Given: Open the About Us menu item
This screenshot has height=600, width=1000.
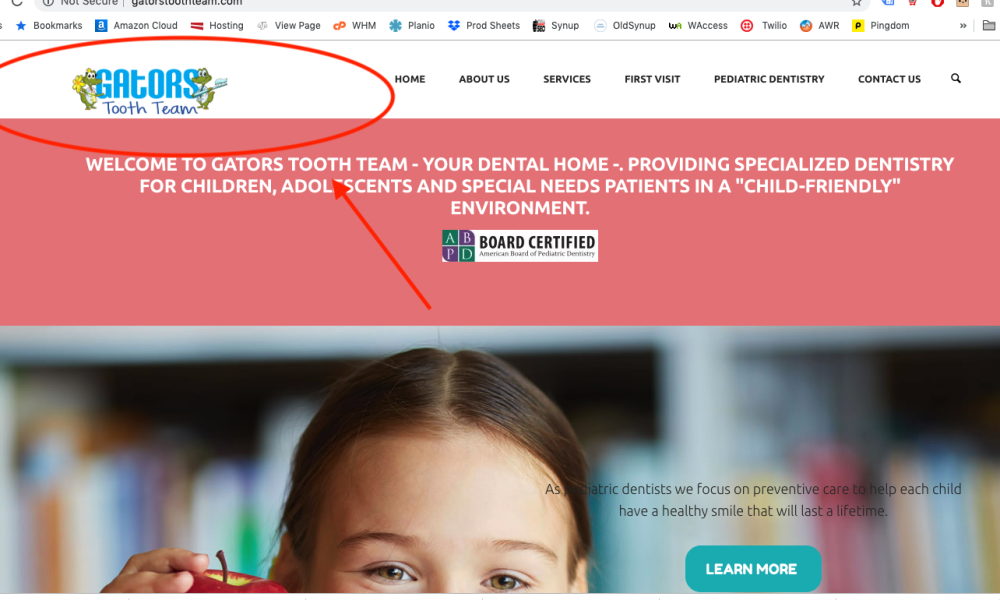Looking at the screenshot, I should [484, 79].
